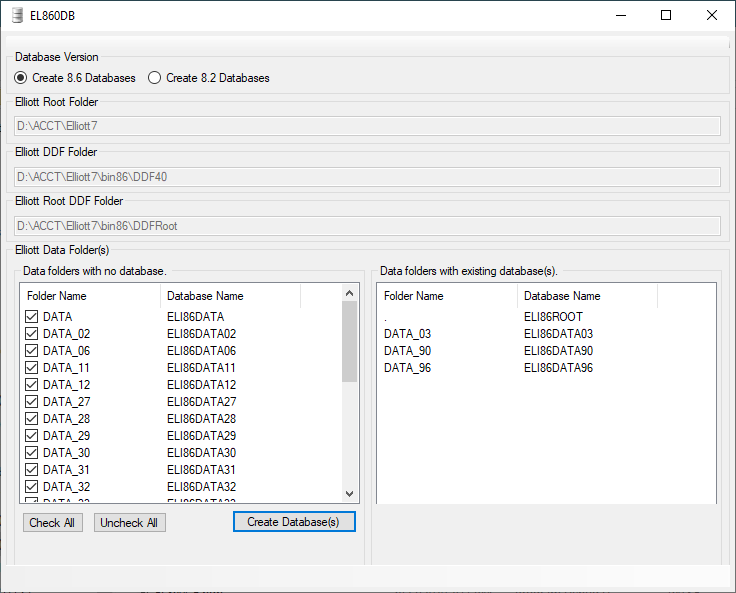Click the ELI86DATA90 database name
736x593 pixels.
(x=558, y=350)
